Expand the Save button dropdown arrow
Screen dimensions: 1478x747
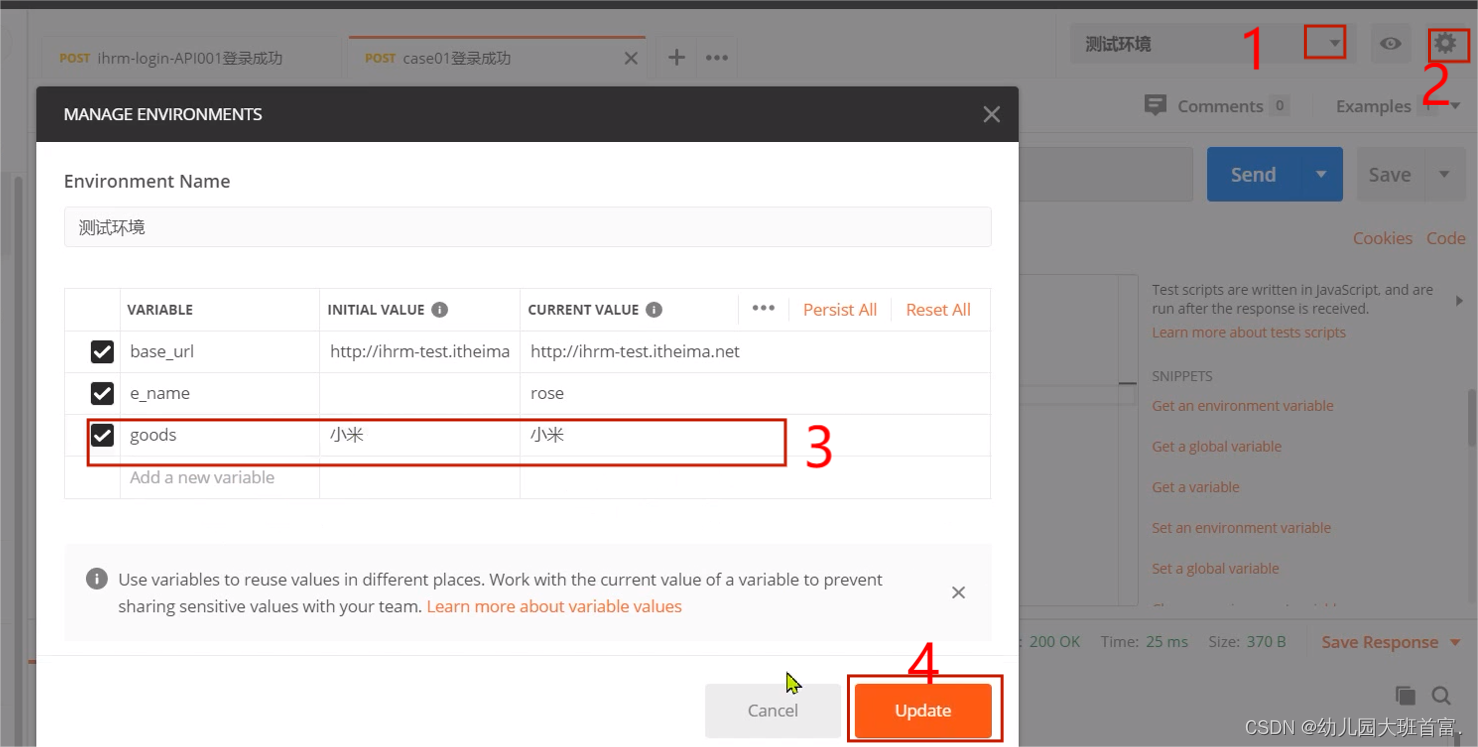(1444, 174)
